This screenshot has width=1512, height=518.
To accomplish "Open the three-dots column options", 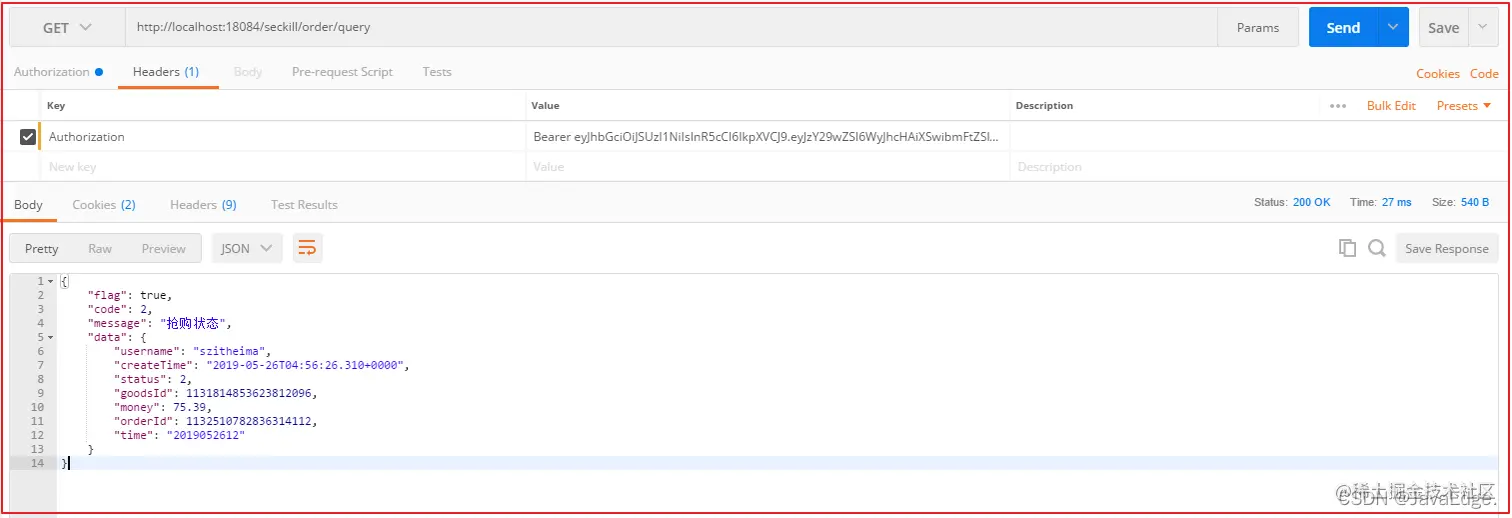I will (x=1338, y=106).
